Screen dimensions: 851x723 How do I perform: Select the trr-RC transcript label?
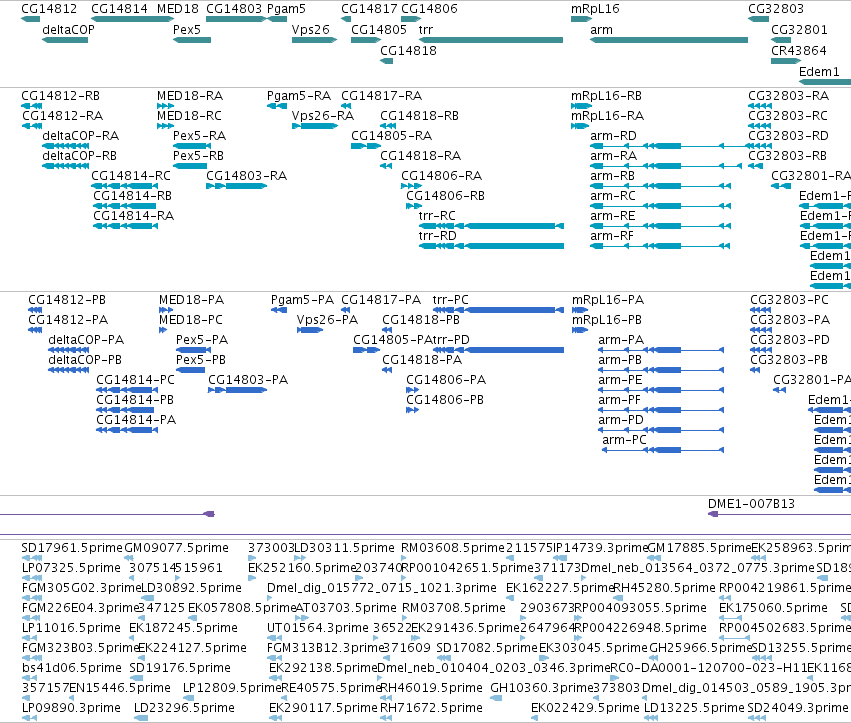tap(437, 216)
